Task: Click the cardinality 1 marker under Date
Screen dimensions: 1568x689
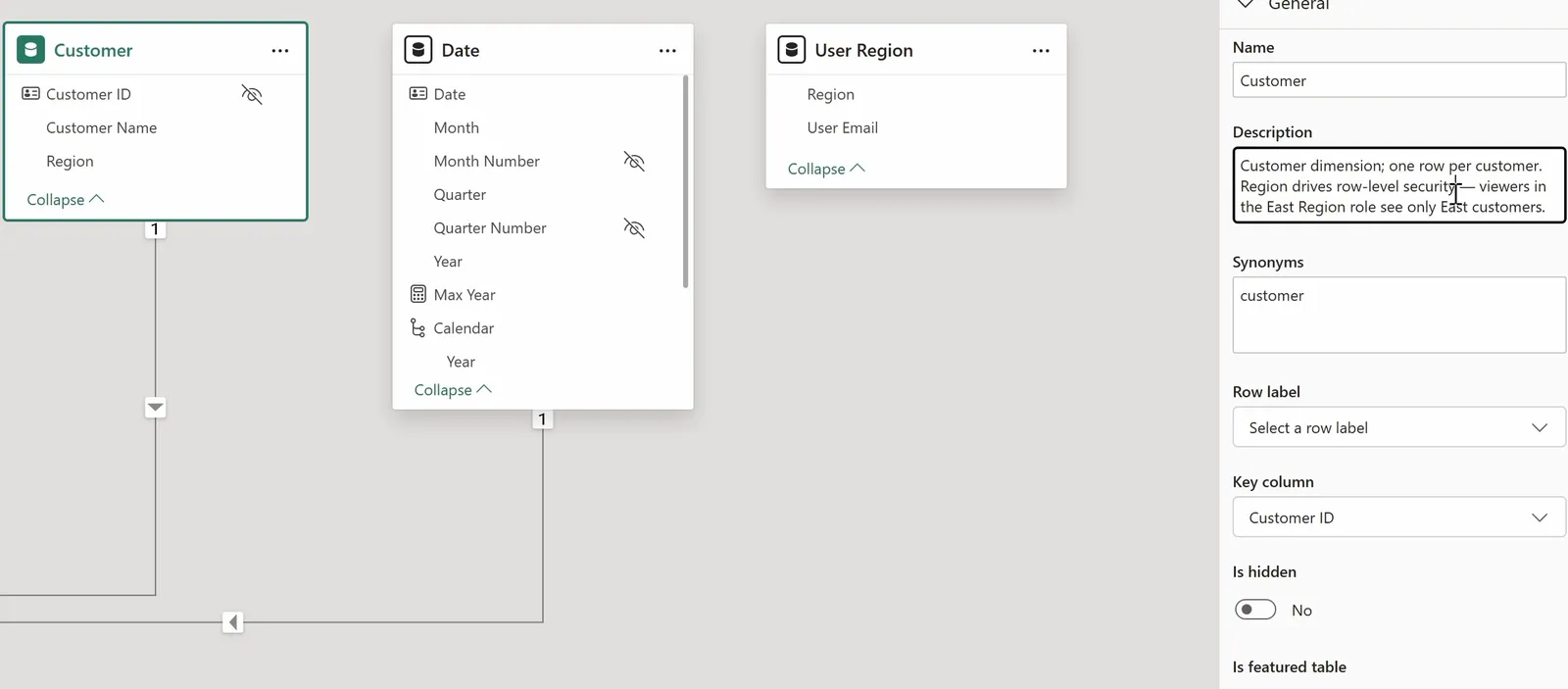Action: click(x=542, y=419)
